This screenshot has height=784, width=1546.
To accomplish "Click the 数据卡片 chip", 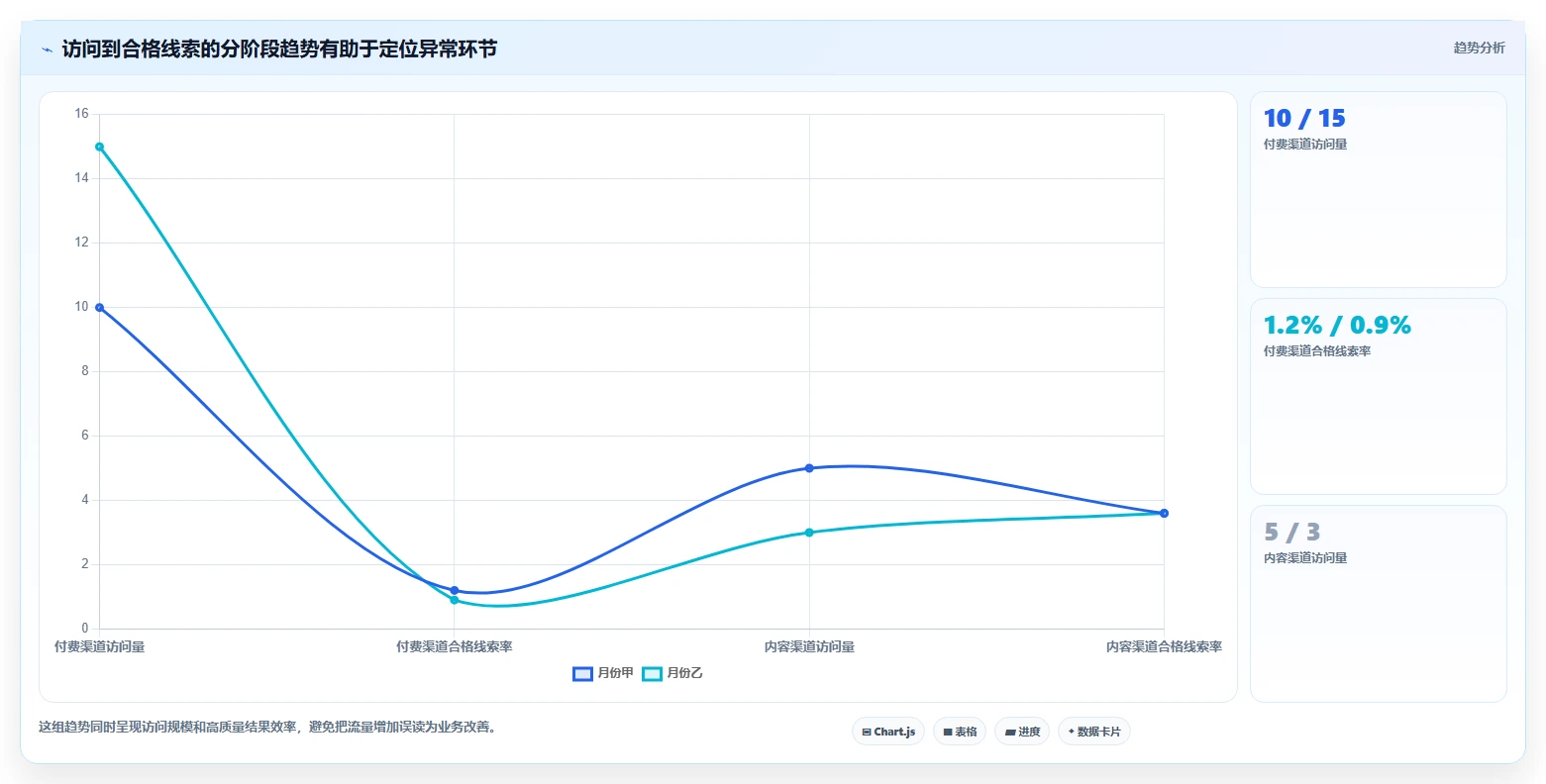I will [x=1094, y=732].
